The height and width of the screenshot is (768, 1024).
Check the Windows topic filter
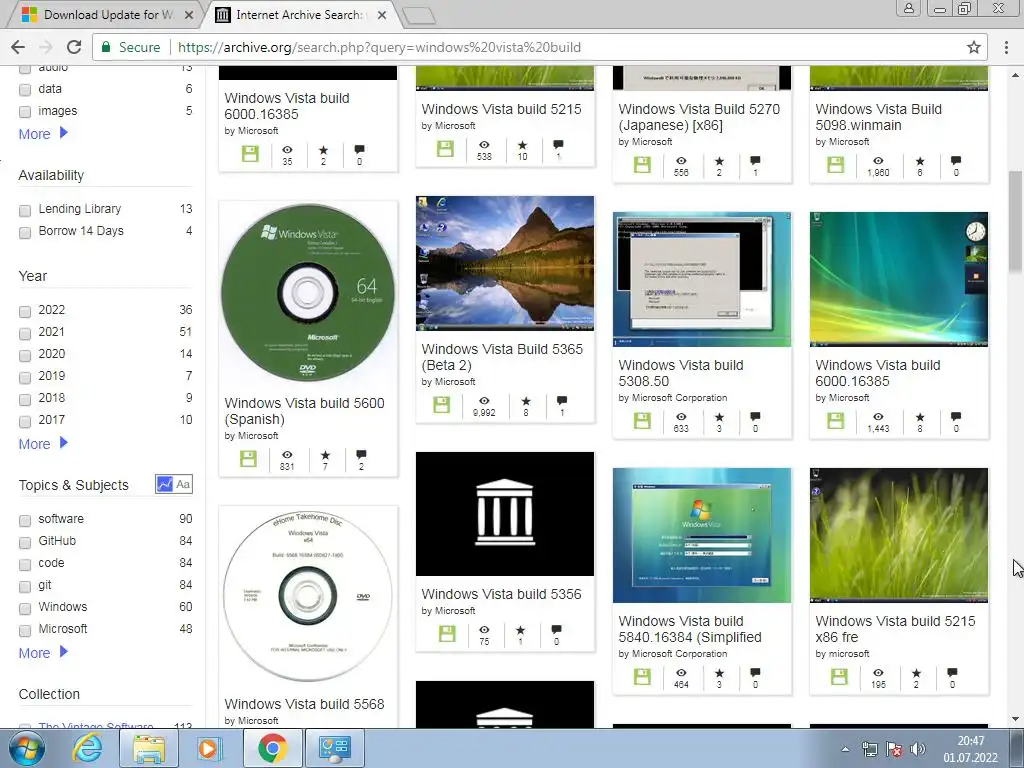click(x=25, y=608)
